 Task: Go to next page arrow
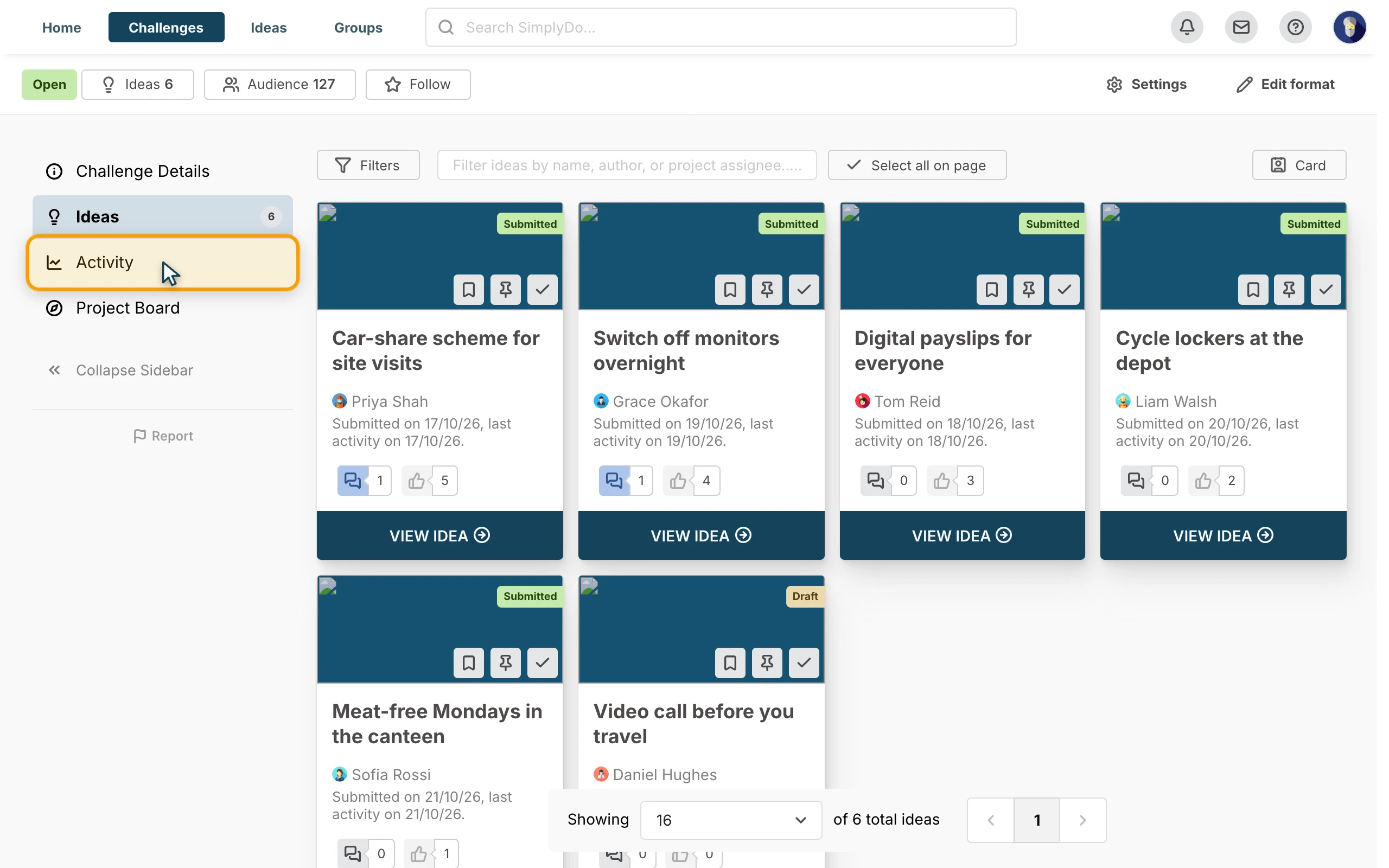point(1082,820)
